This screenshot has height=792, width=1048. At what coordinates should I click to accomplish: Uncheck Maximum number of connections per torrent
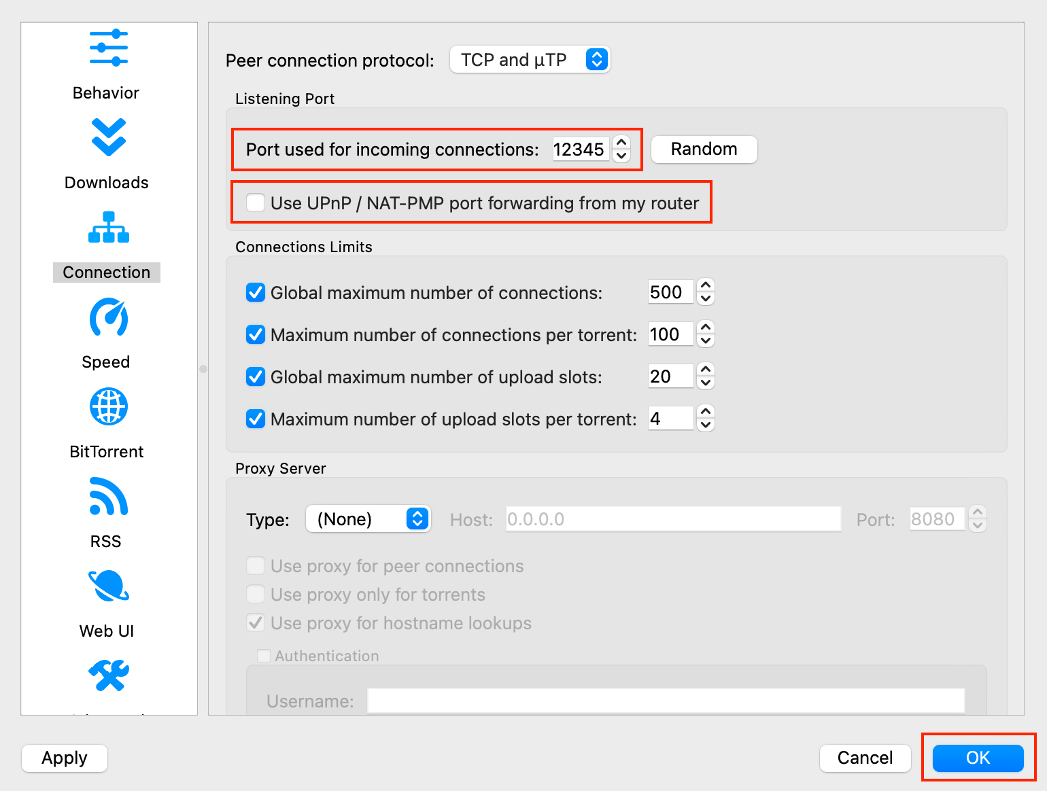click(255, 334)
